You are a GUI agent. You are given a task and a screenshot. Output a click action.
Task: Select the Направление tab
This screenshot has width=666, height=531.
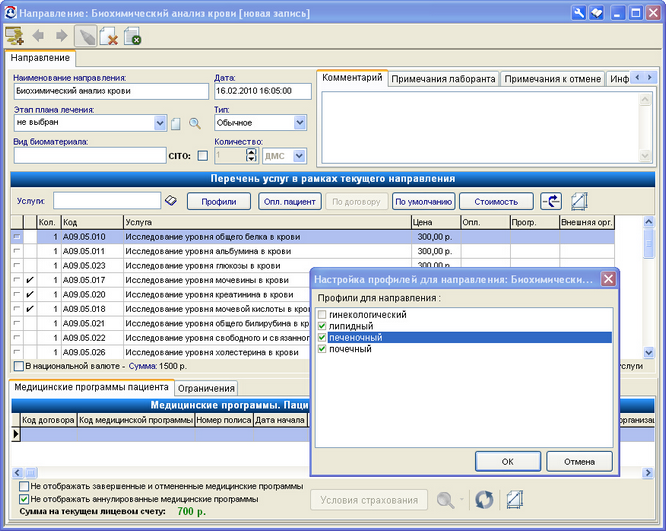click(x=40, y=58)
